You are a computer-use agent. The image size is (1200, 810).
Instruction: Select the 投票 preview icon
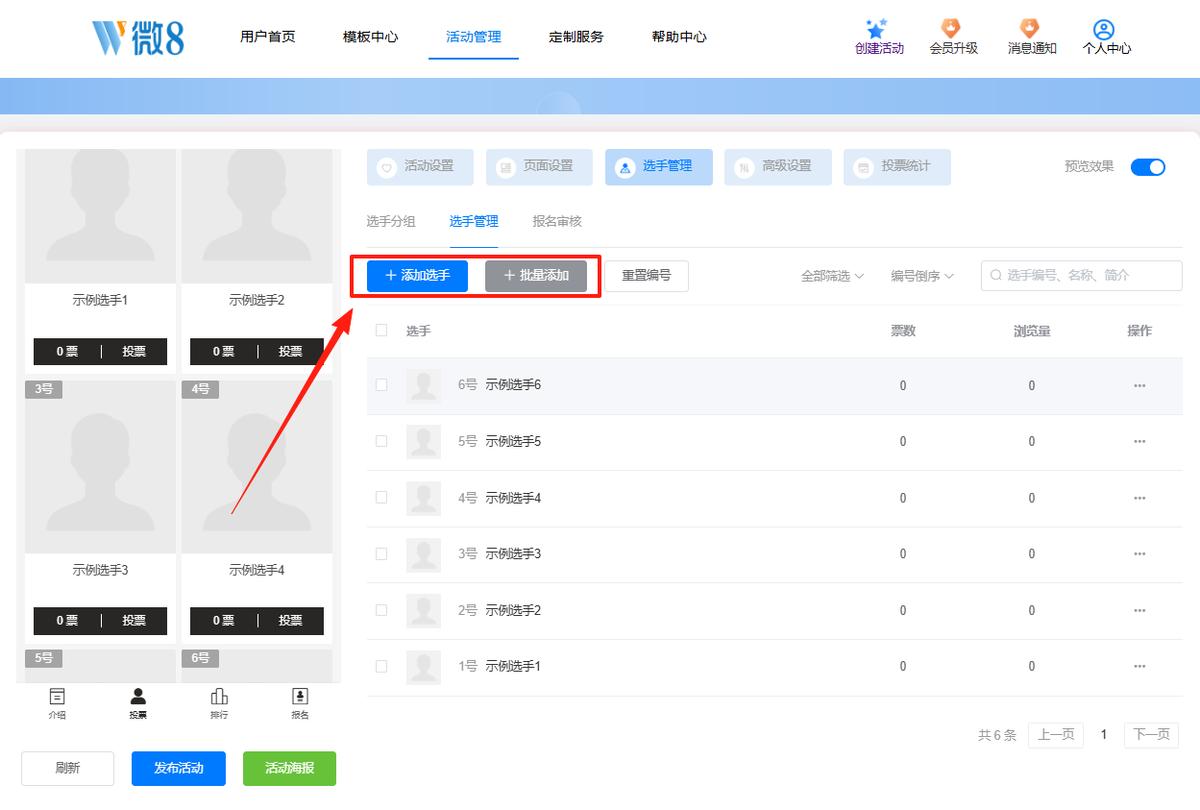pos(138,696)
